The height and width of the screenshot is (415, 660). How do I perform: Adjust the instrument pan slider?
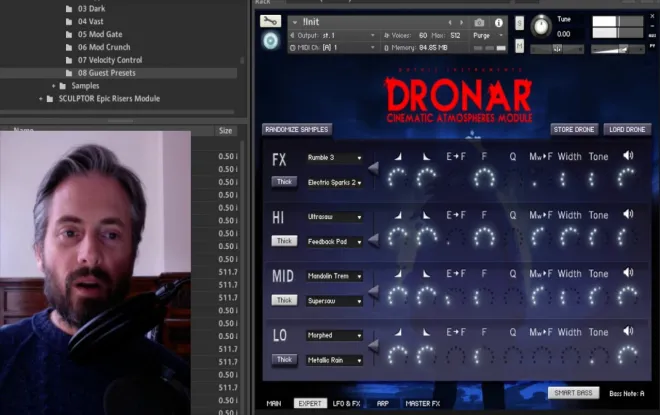(x=557, y=49)
